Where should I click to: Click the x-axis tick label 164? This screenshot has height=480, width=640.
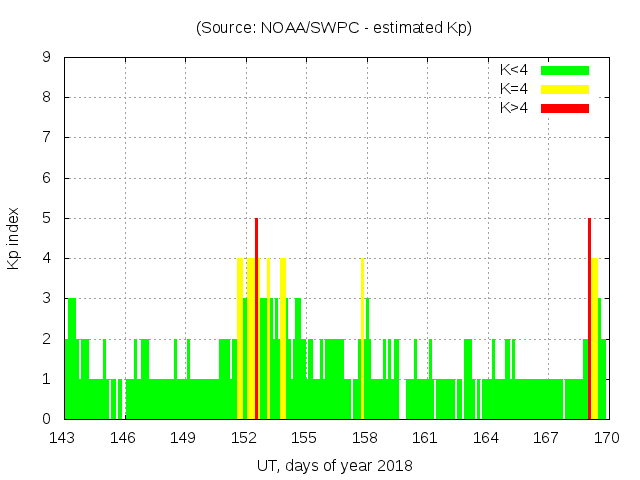click(x=485, y=437)
